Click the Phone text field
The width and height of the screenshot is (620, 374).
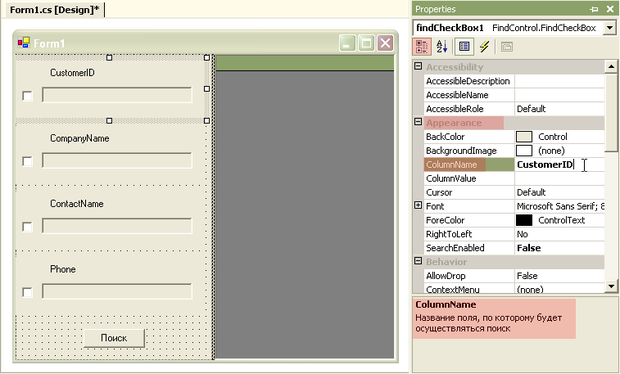[117, 291]
